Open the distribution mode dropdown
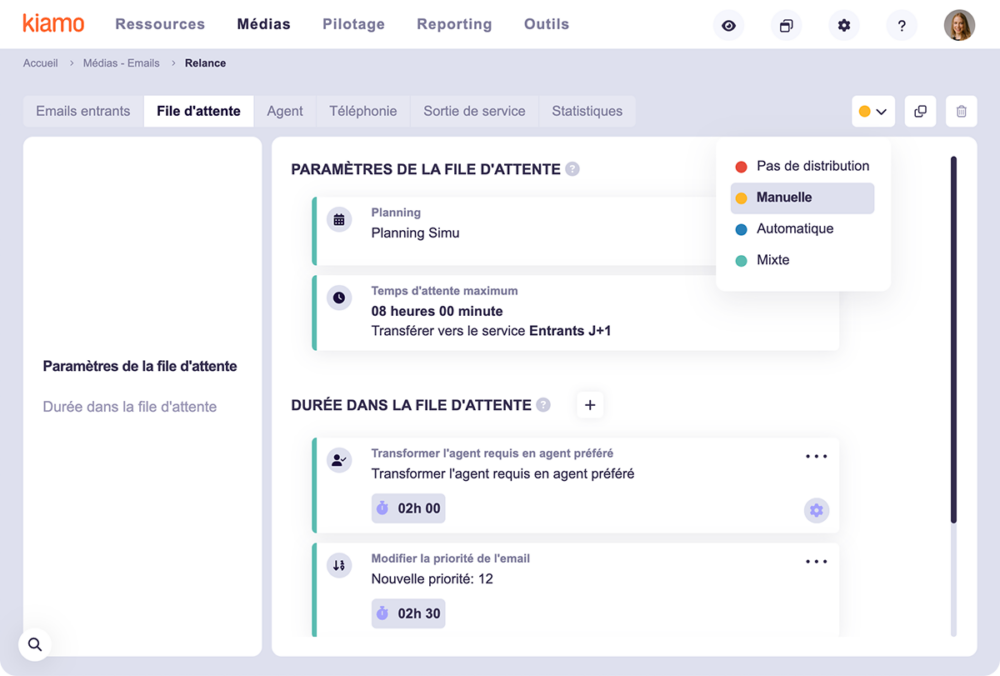Image resolution: width=1000 pixels, height=676 pixels. click(x=873, y=112)
